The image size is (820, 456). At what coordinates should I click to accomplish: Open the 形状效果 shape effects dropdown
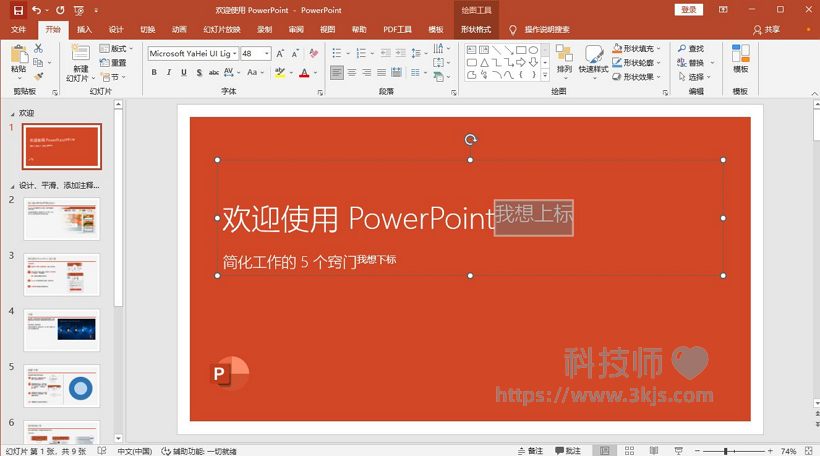point(636,77)
